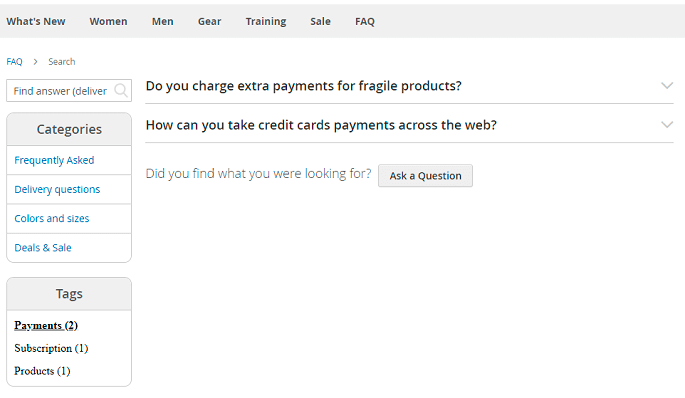Image resolution: width=685 pixels, height=398 pixels.
Task: Select FAQ in the top navigation
Action: [365, 21]
